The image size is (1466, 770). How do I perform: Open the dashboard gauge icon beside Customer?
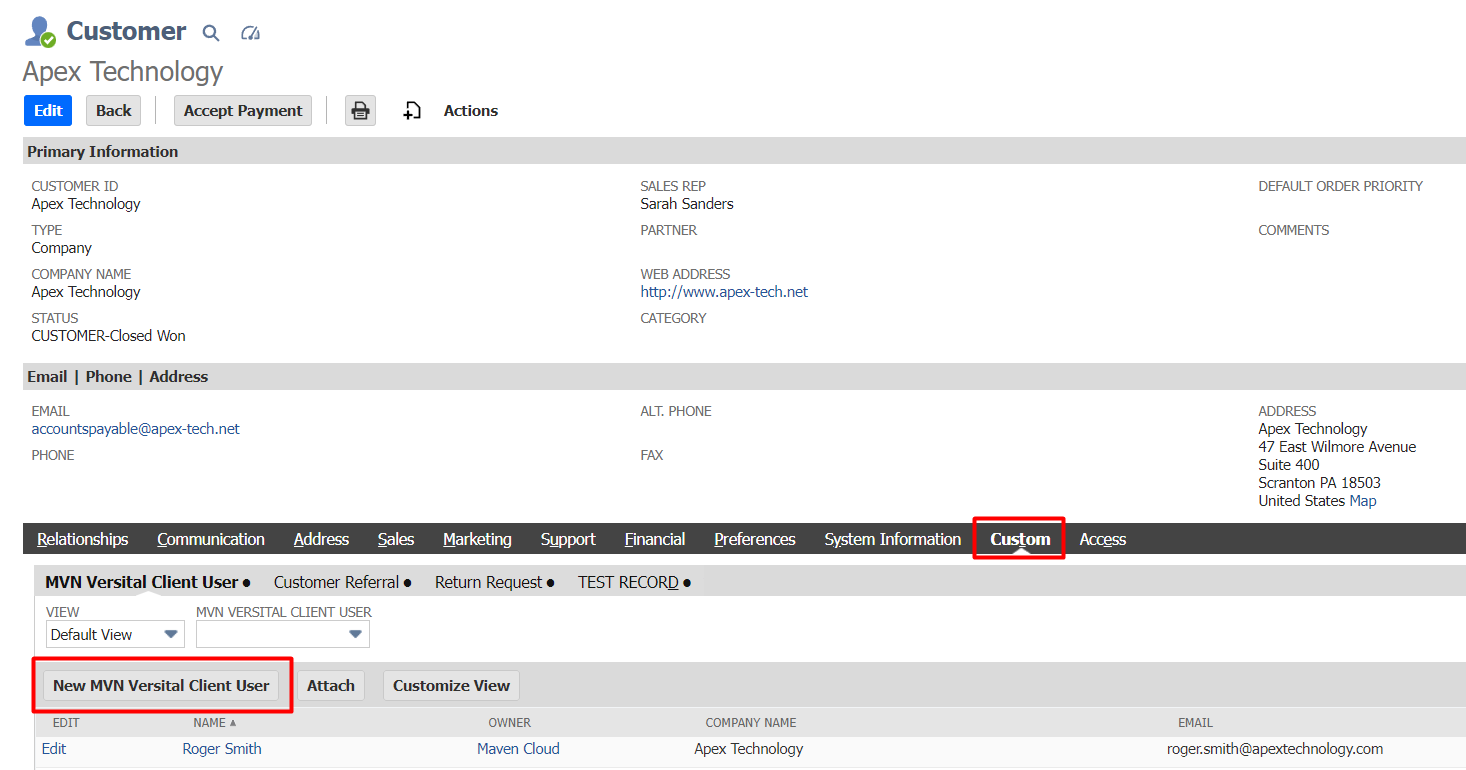point(251,33)
